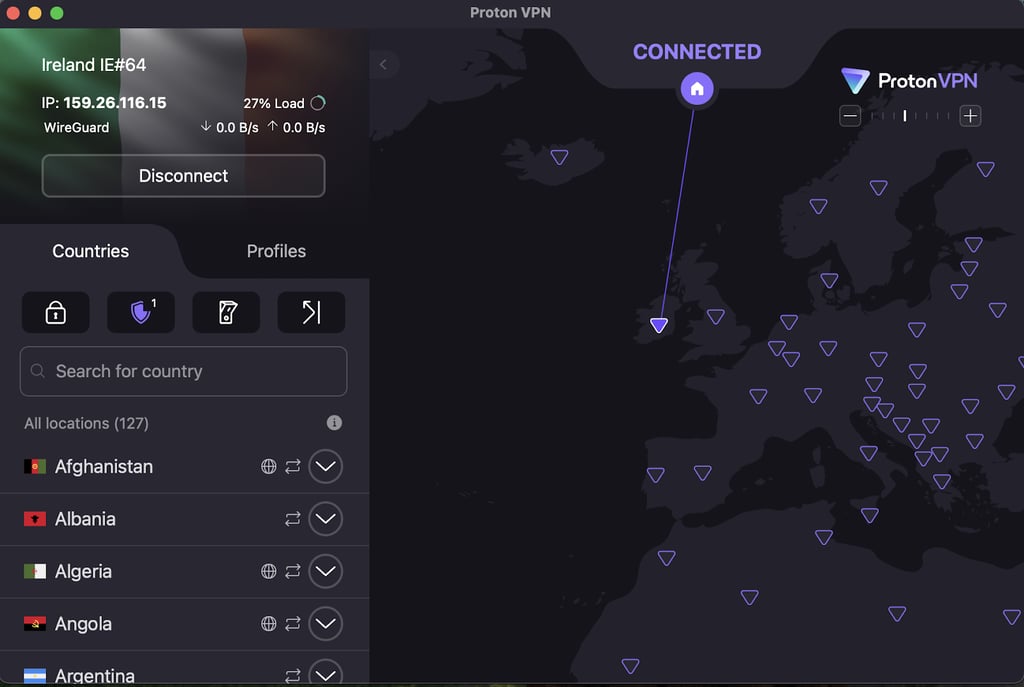Toggle the Port Forwarding arrow icon

pyautogui.click(x=312, y=312)
